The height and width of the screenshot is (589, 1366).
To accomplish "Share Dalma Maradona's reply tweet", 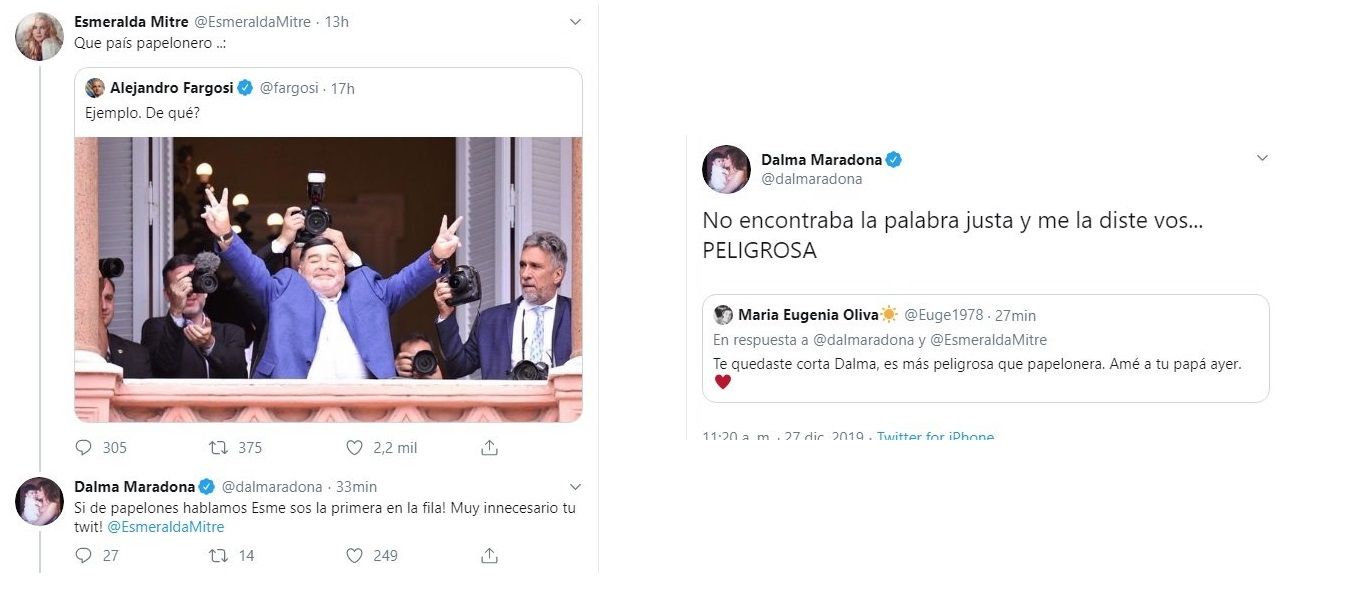I will [489, 555].
